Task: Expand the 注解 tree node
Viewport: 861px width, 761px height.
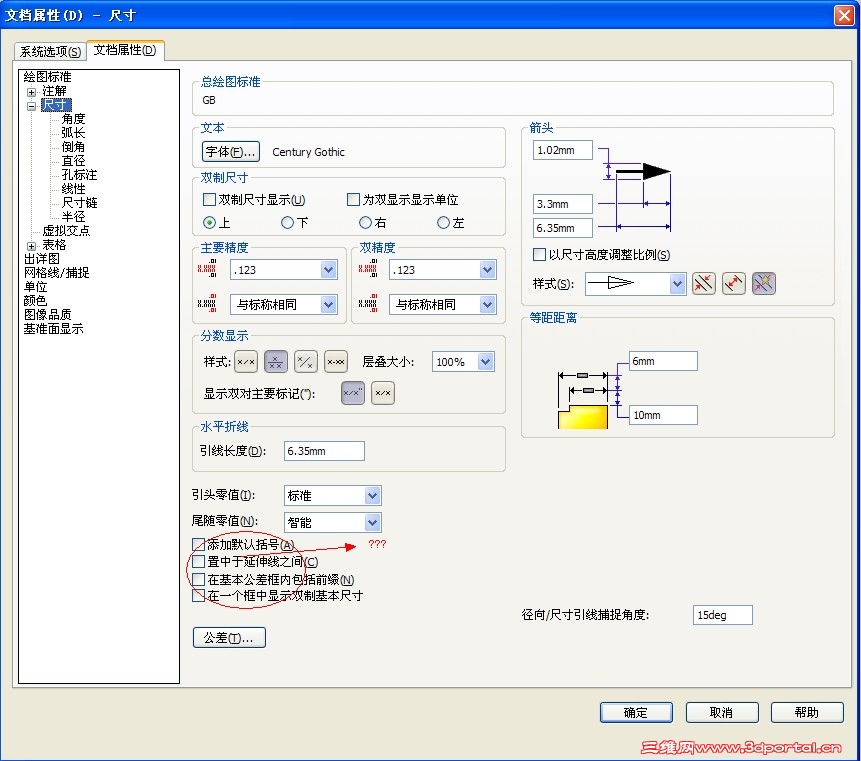Action: [x=31, y=92]
